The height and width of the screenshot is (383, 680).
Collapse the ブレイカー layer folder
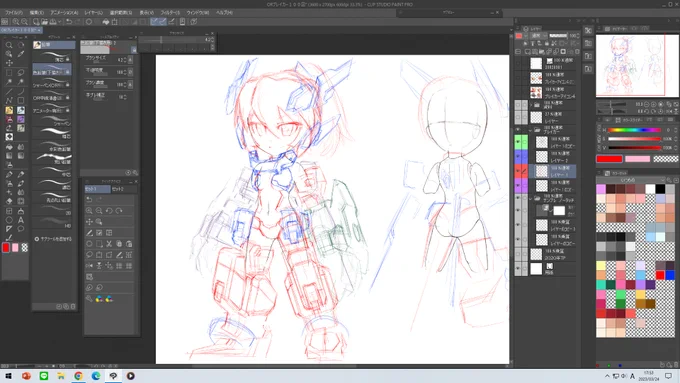click(530, 130)
